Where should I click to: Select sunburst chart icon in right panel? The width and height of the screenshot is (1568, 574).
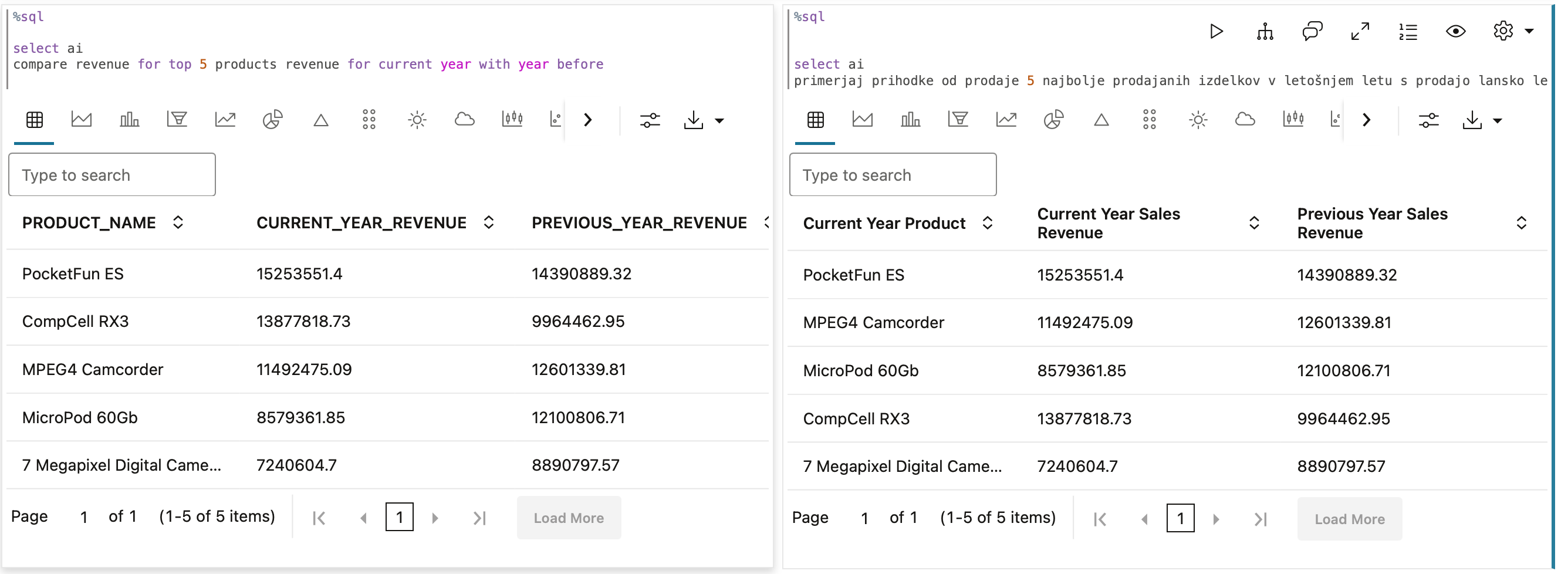point(1198,119)
